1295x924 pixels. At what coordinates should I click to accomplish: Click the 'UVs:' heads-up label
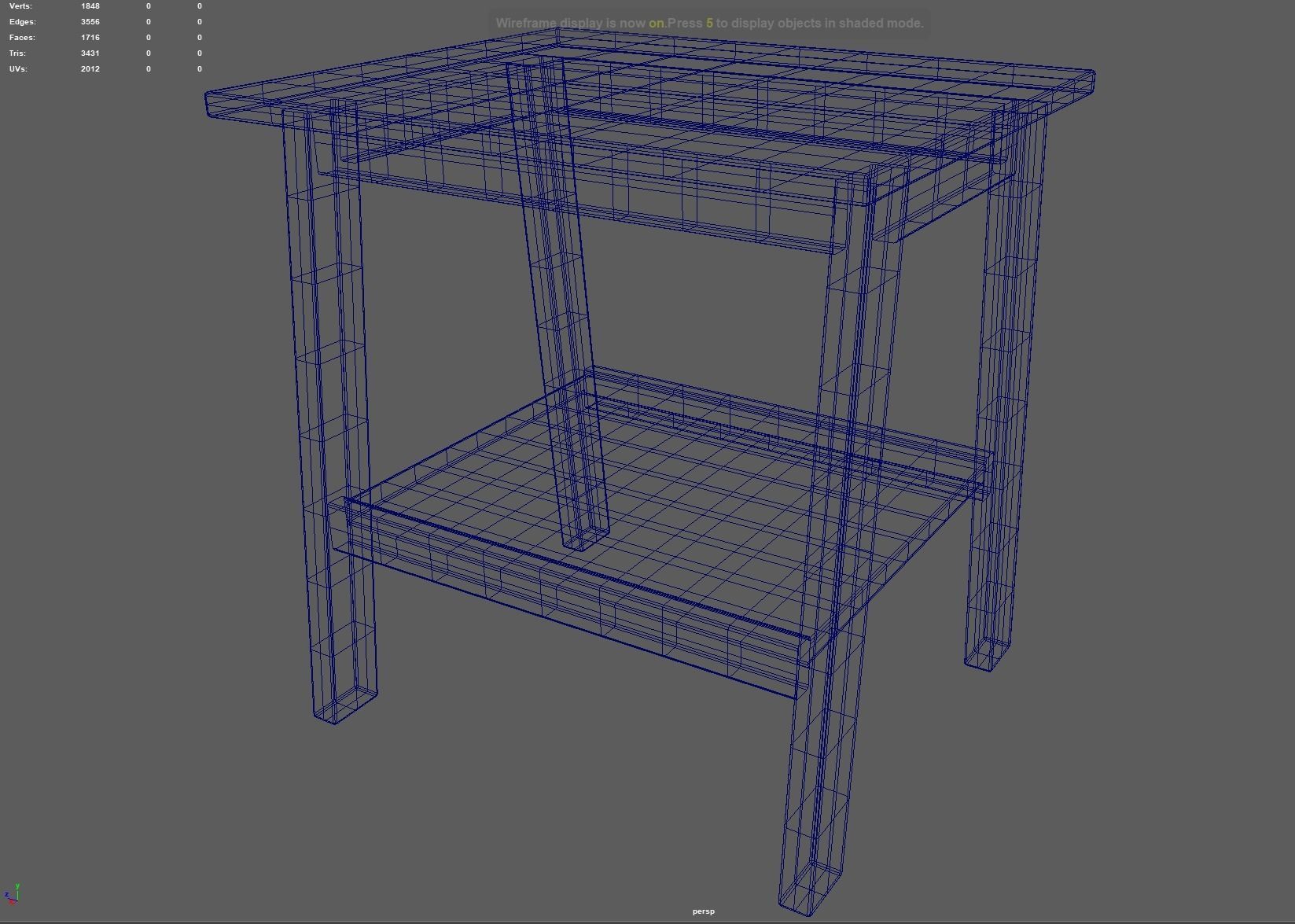click(18, 69)
